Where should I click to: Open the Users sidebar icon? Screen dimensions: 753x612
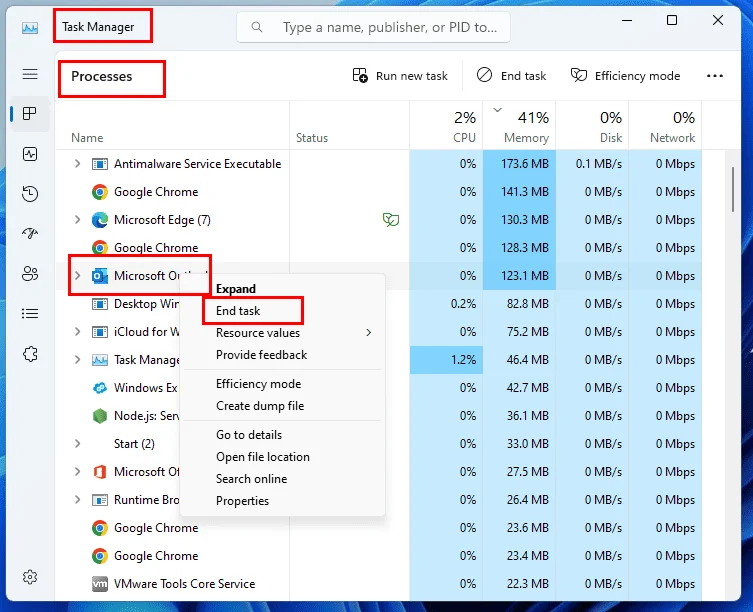click(x=30, y=274)
